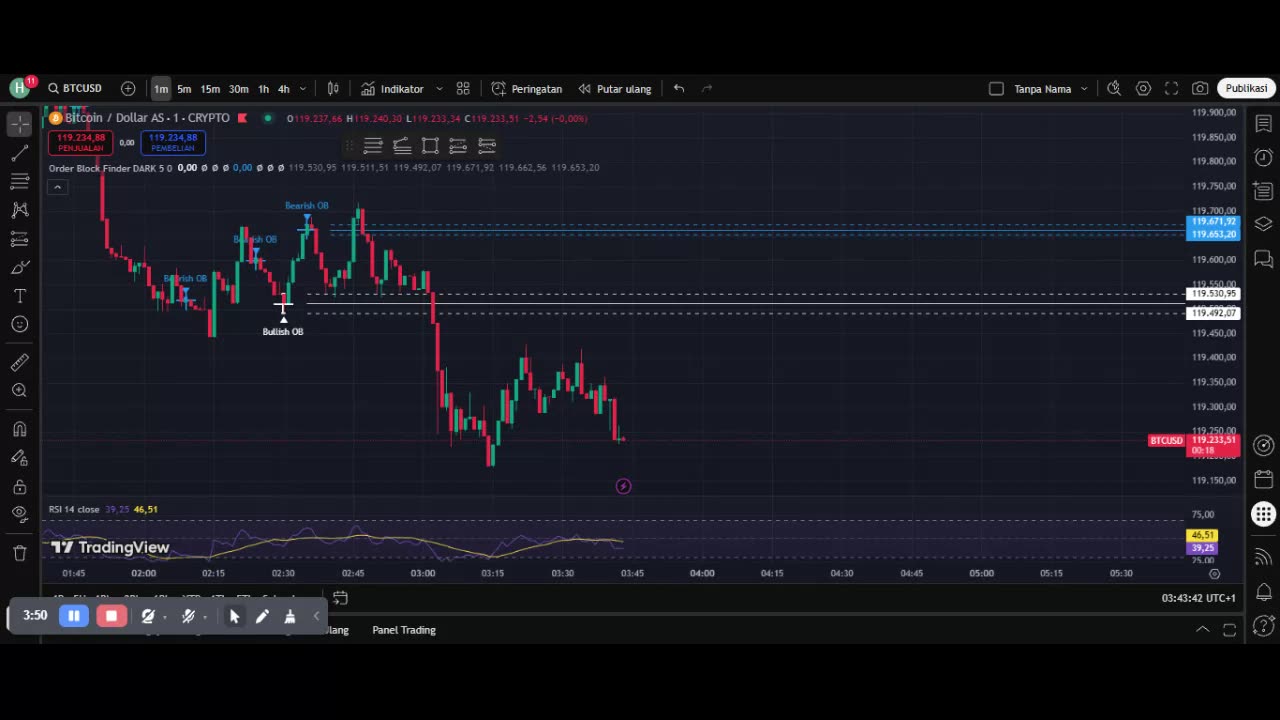Open indicator templates grid icon

click(x=463, y=89)
